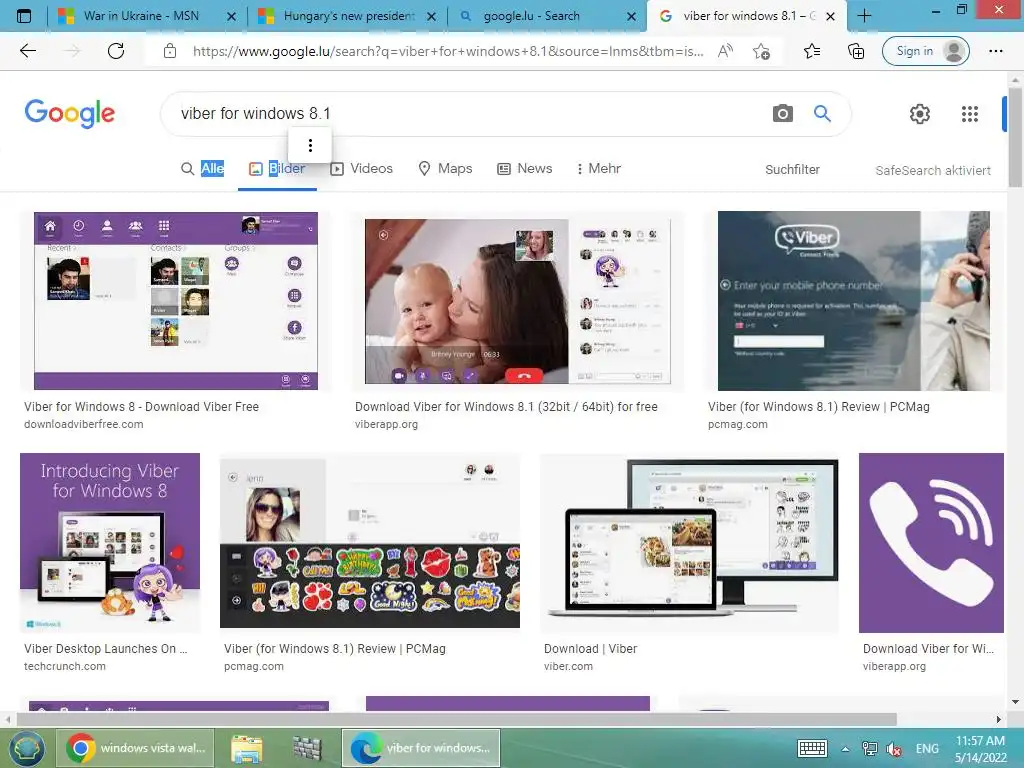Screen dimensions: 1024x768
Task: Open a new browser tab
Action: coord(864,16)
